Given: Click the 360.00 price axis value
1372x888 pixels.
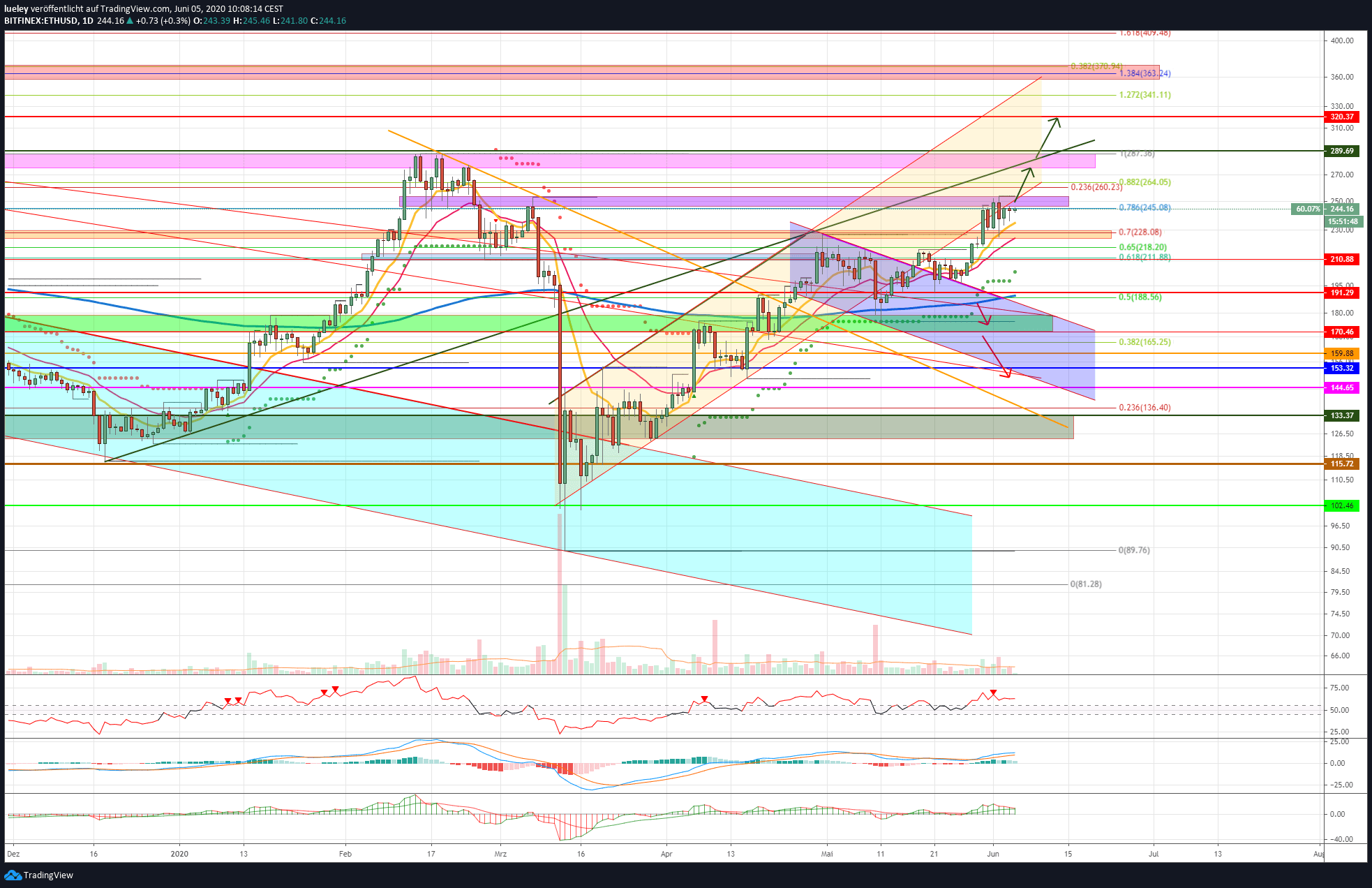Looking at the screenshot, I should (x=1342, y=77).
